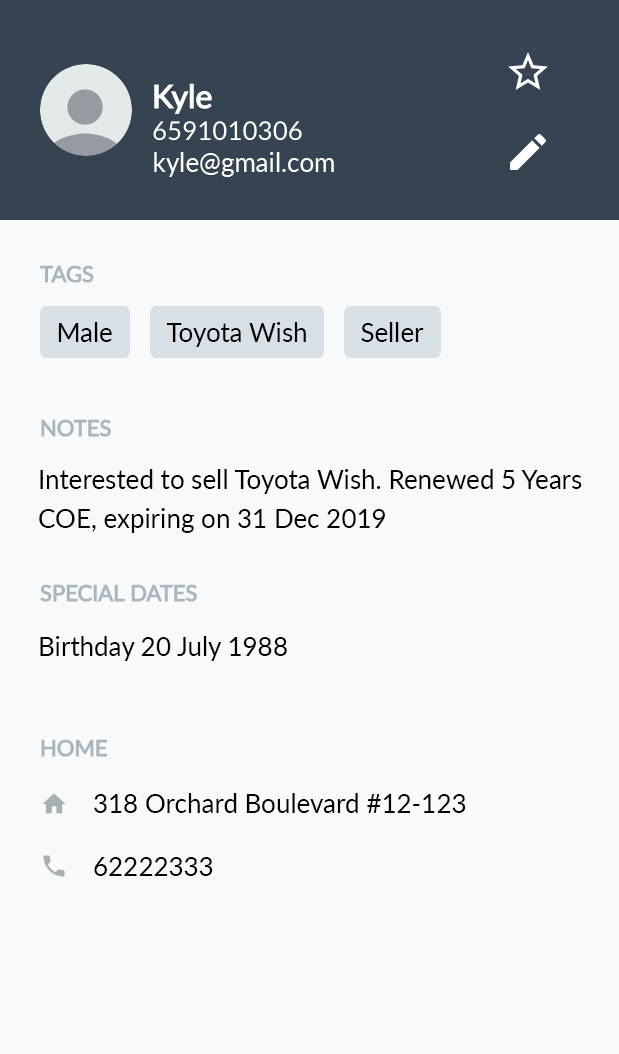This screenshot has width=619, height=1054.
Task: Select the Seller tag
Action: pos(393,332)
